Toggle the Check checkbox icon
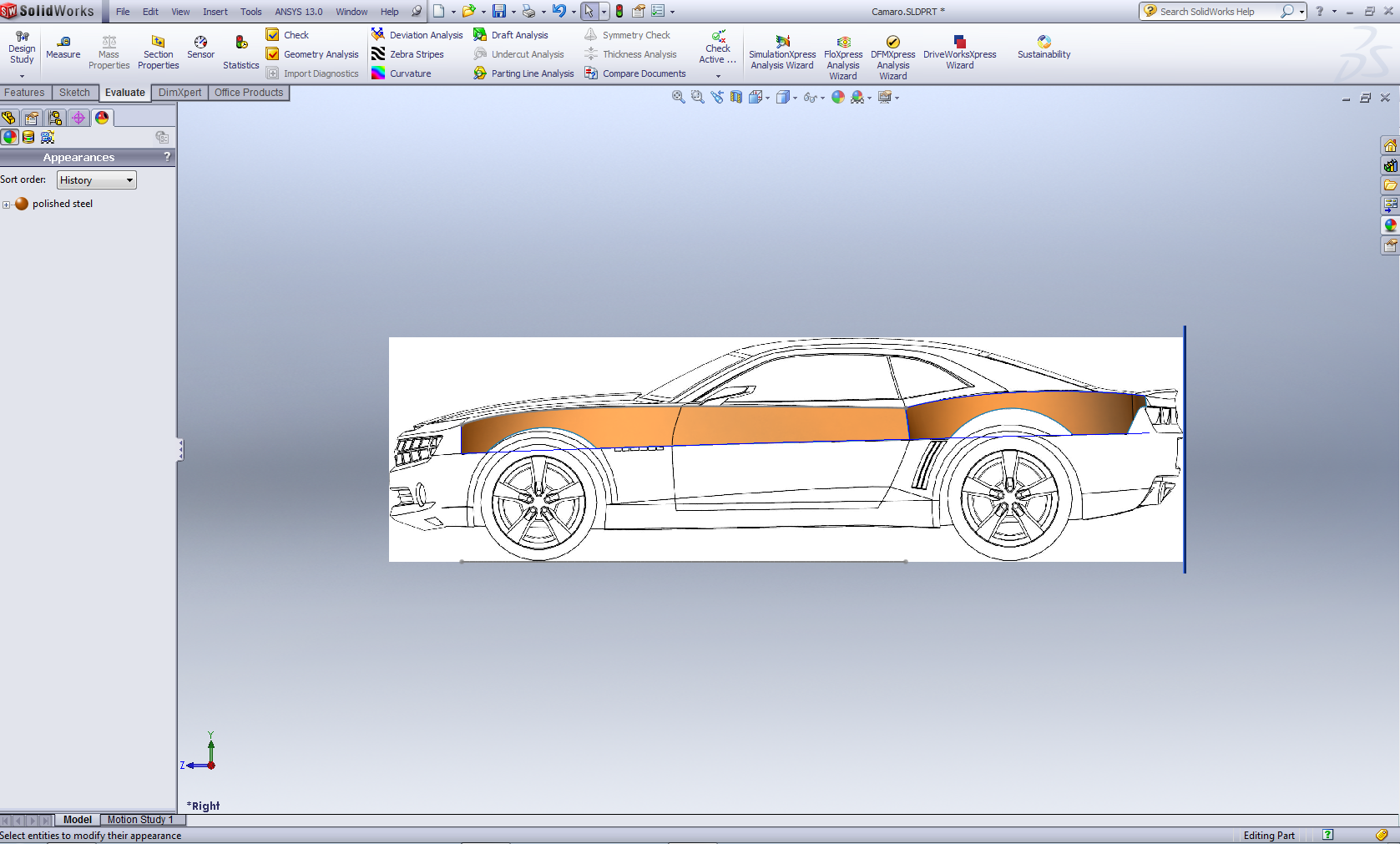This screenshot has width=1400, height=844. (272, 35)
